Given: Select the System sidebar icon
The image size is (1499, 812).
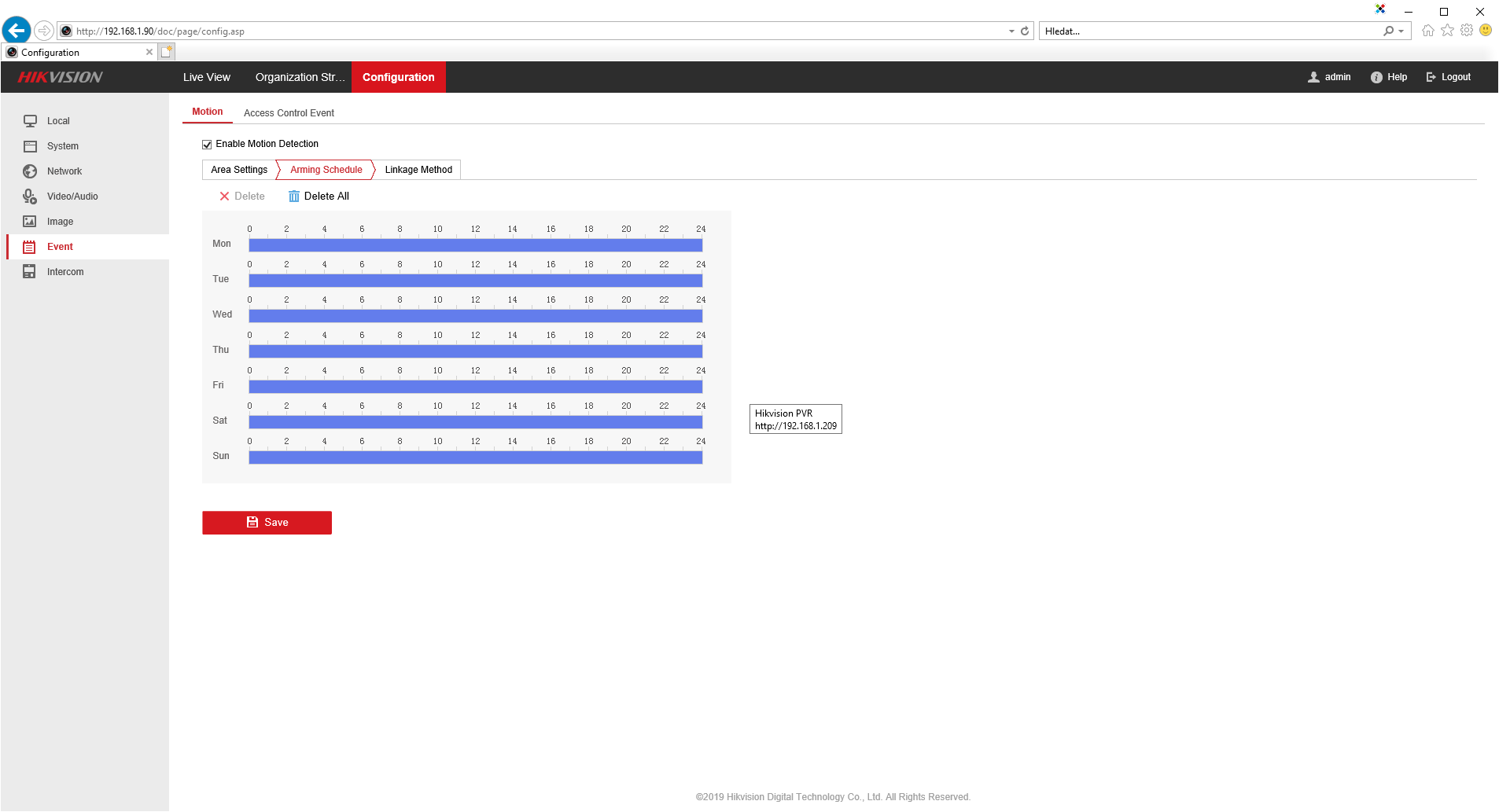Looking at the screenshot, I should pyautogui.click(x=30, y=146).
